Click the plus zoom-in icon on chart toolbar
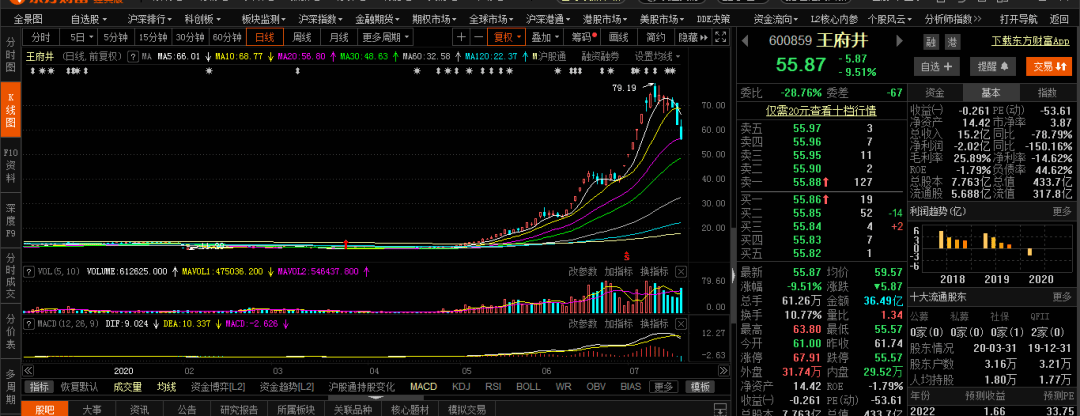The image size is (1080, 416). tap(462, 37)
